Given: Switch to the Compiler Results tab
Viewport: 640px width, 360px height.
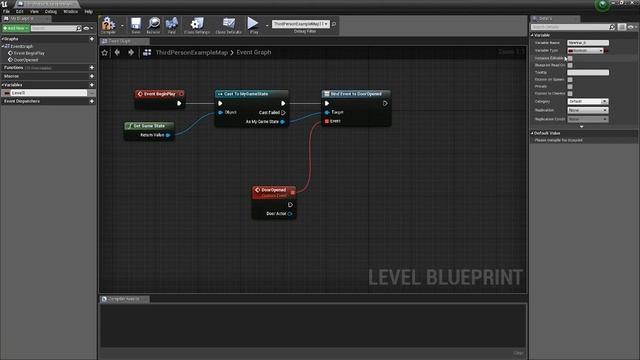Looking at the screenshot, I should [124, 299].
